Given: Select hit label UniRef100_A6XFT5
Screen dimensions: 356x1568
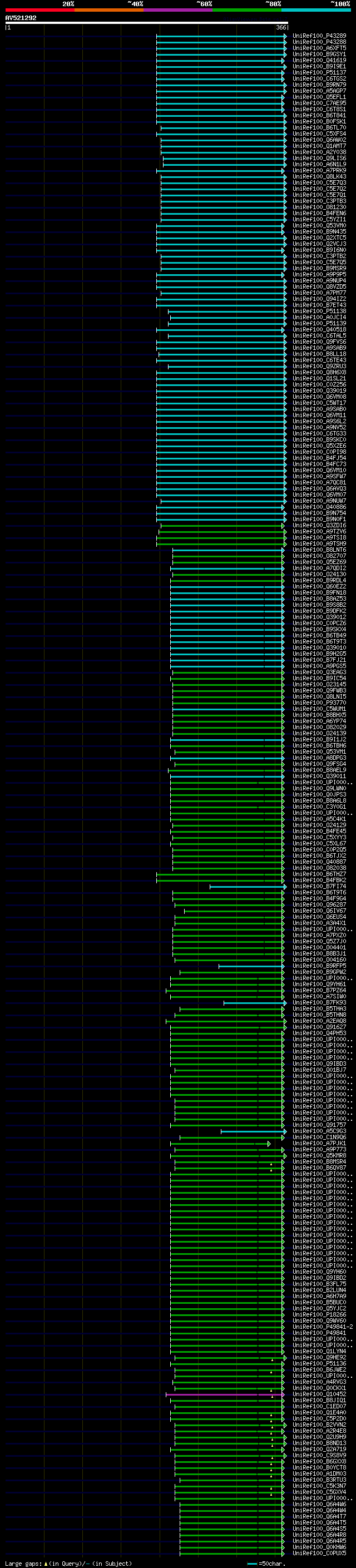Looking at the screenshot, I should point(319,48).
